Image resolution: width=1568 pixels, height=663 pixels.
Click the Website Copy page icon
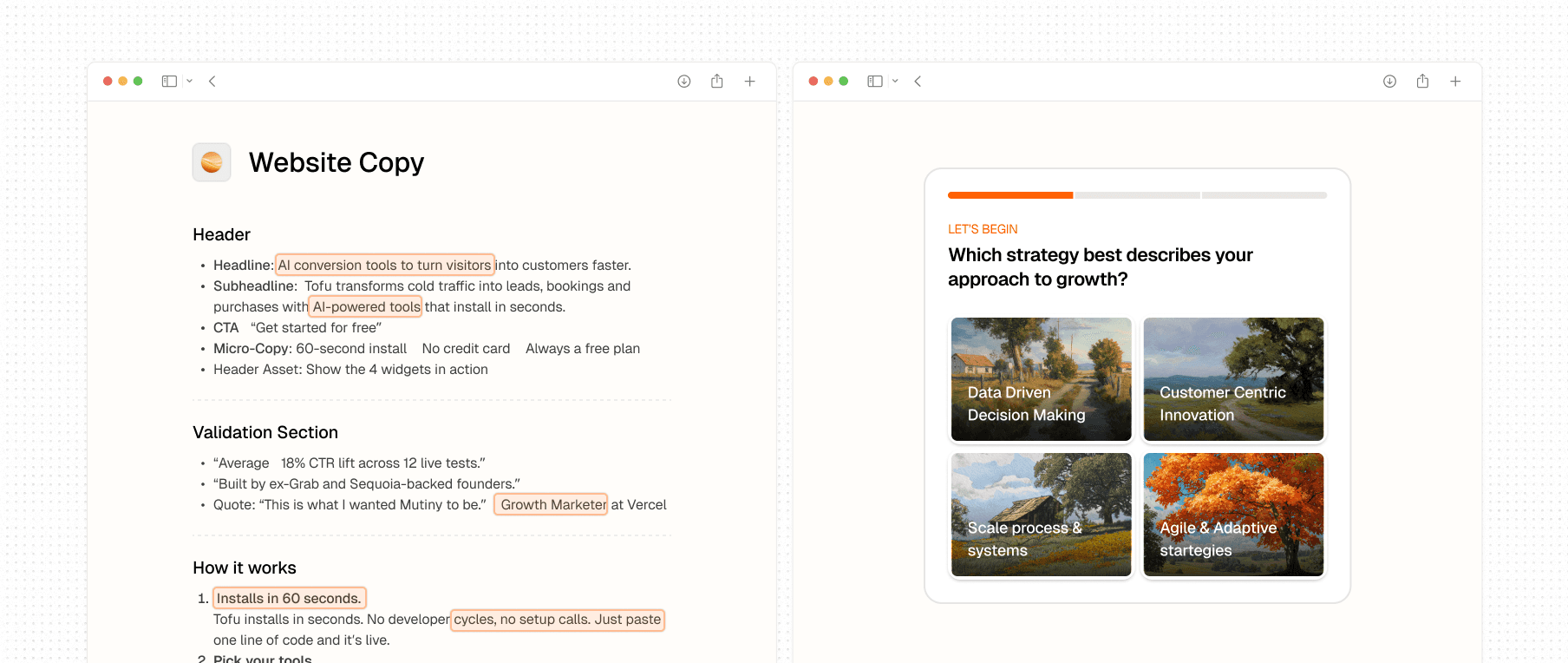(x=212, y=162)
